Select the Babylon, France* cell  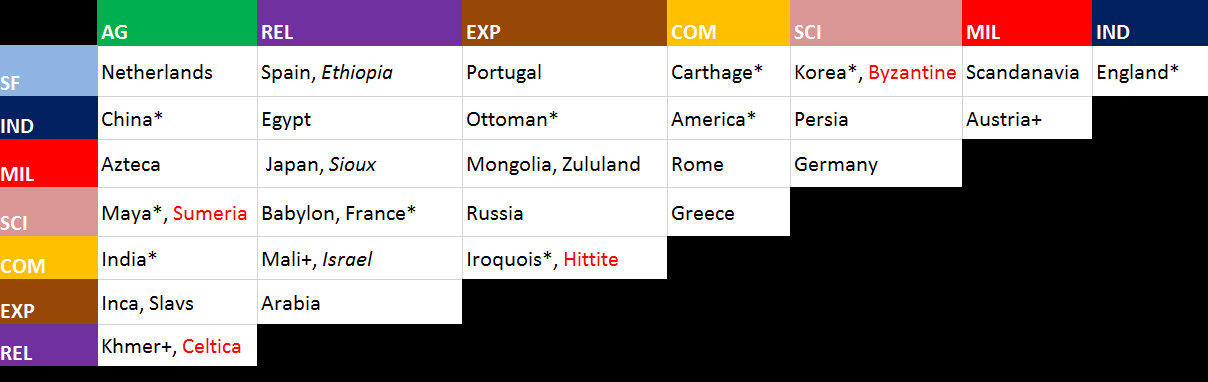[x=360, y=212]
